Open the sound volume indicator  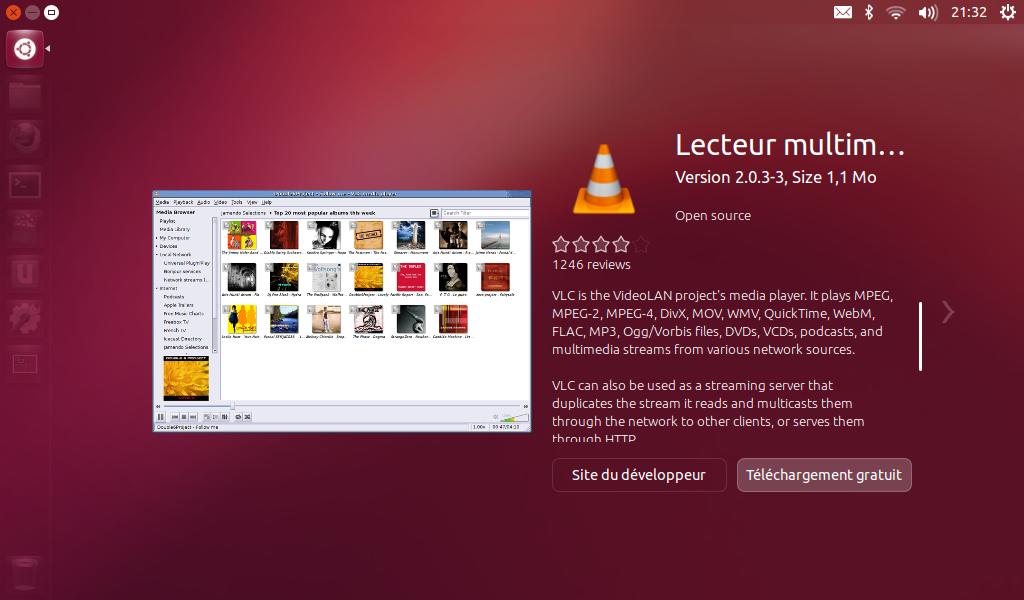tap(927, 12)
